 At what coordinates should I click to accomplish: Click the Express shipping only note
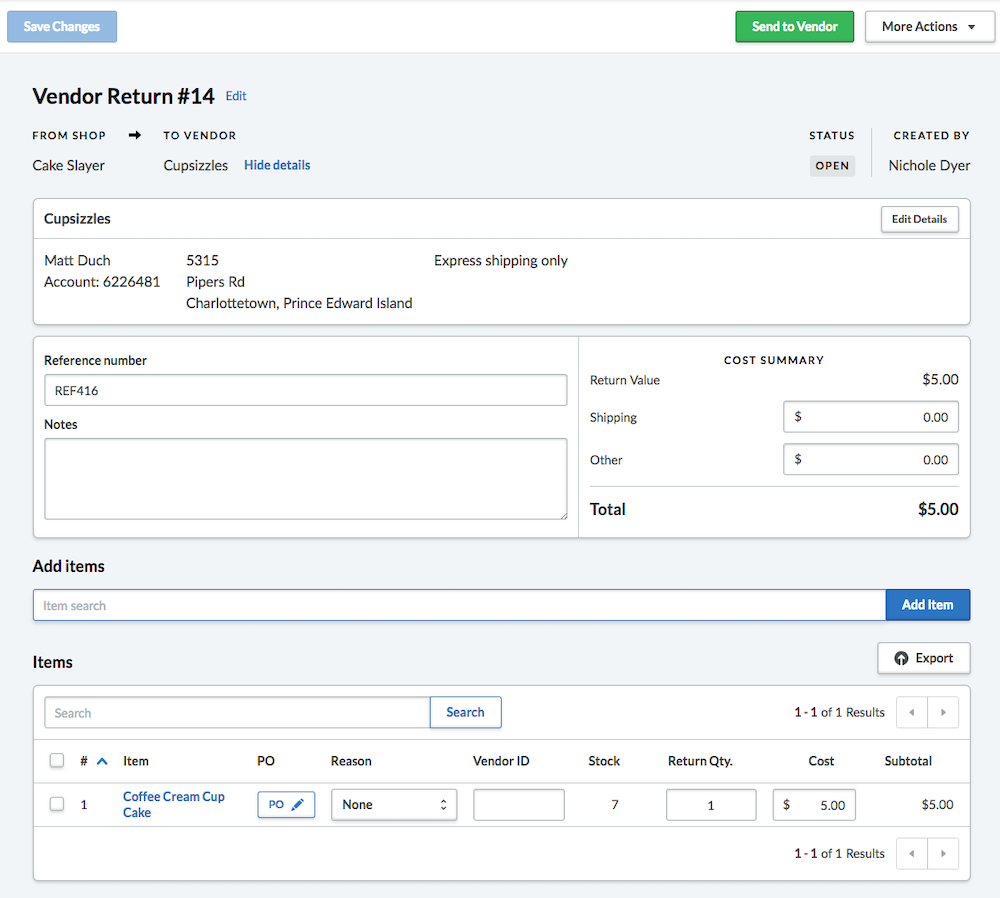coord(501,261)
